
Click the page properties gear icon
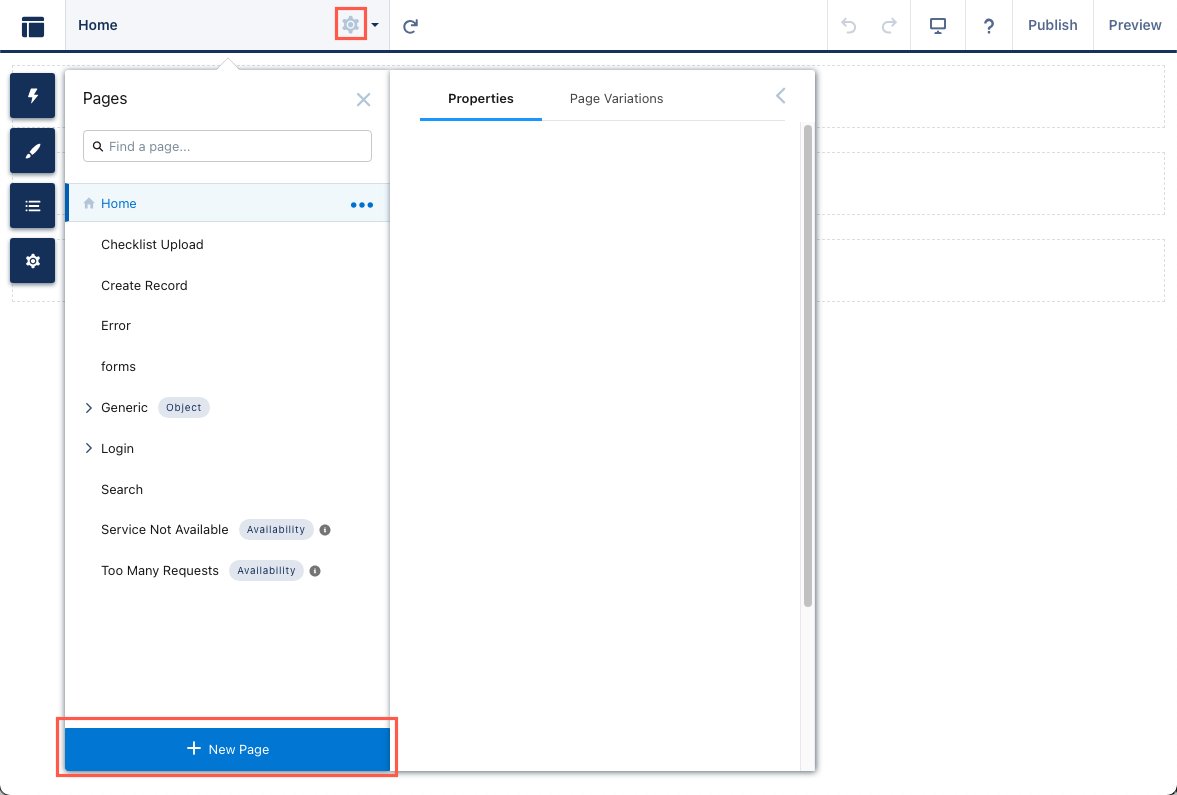point(350,25)
